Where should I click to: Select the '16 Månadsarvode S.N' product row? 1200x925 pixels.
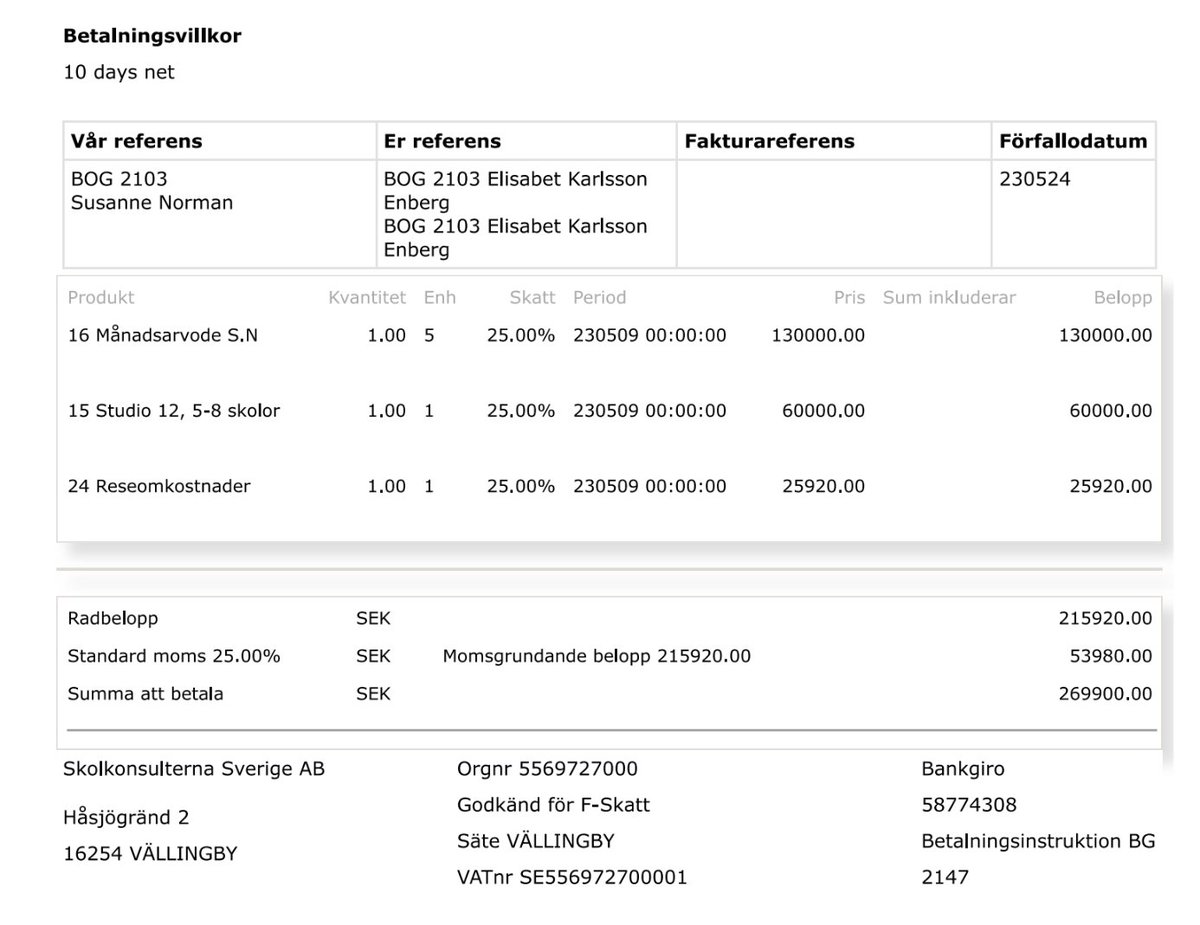pos(609,336)
